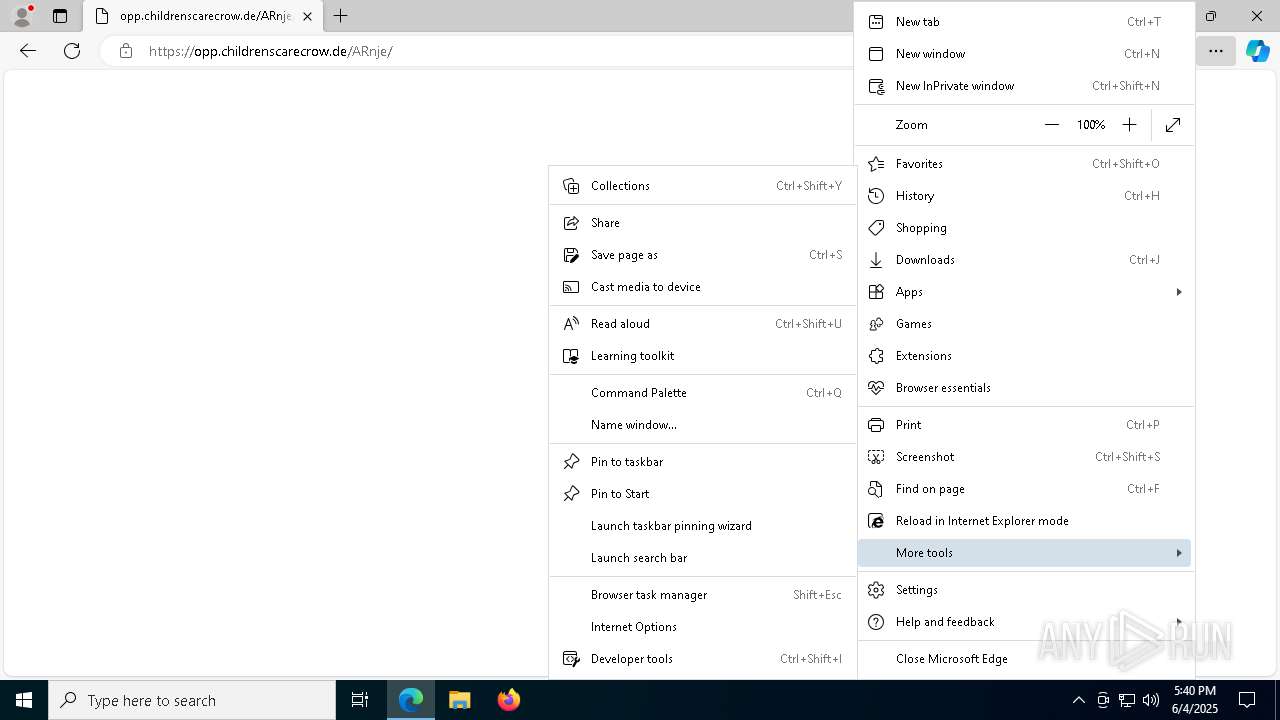Close the opp.childrenscarecrow.de tab
The width and height of the screenshot is (1280, 720).
tap(307, 16)
